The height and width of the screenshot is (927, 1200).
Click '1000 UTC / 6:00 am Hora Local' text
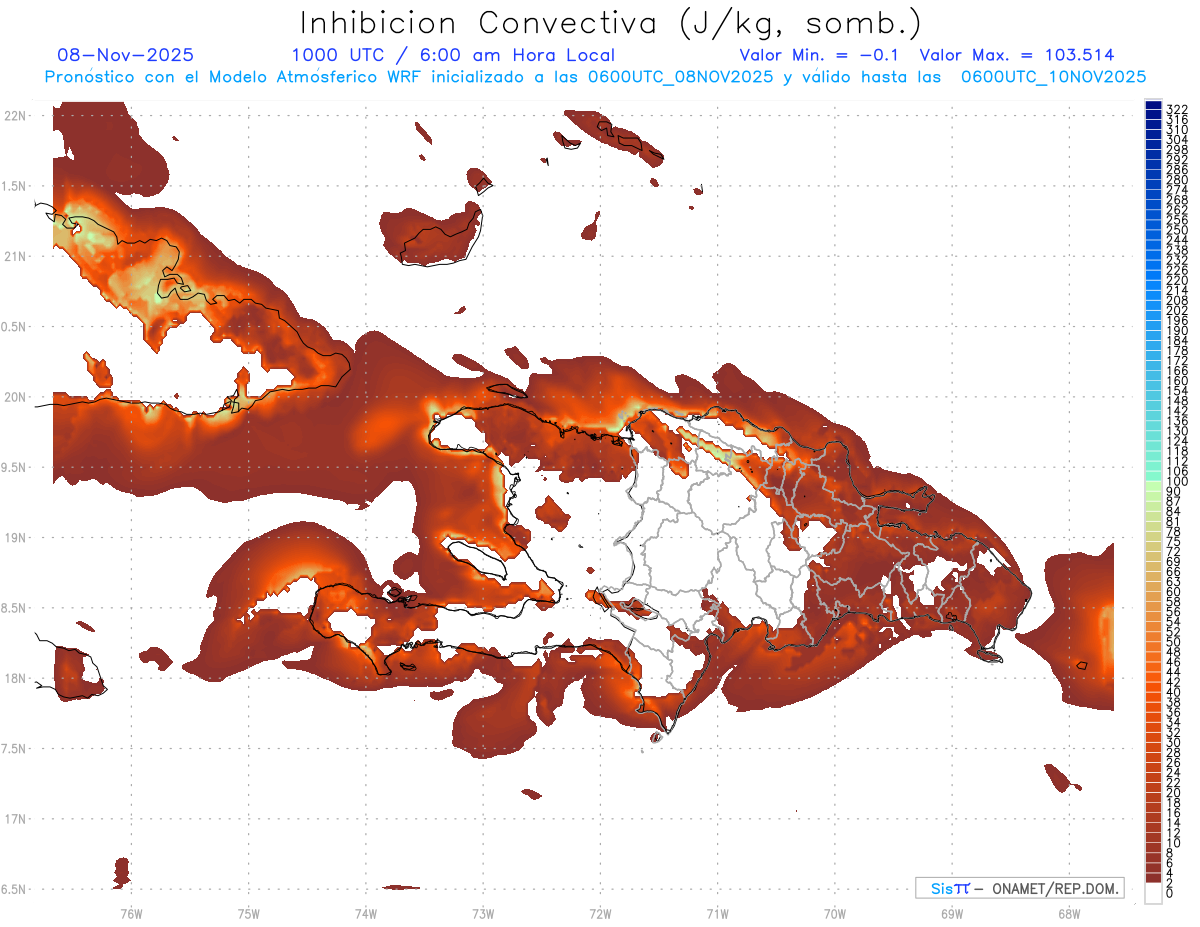point(452,55)
